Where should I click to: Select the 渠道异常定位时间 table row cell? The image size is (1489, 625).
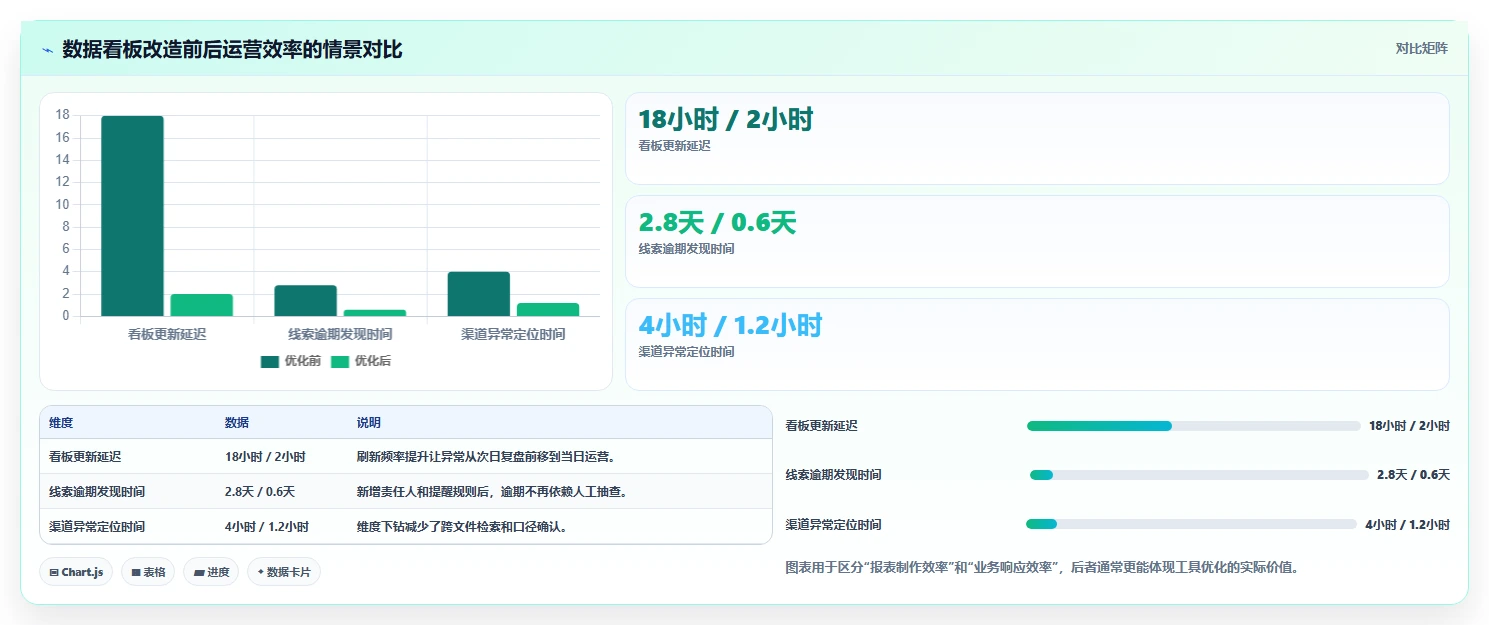[97, 527]
